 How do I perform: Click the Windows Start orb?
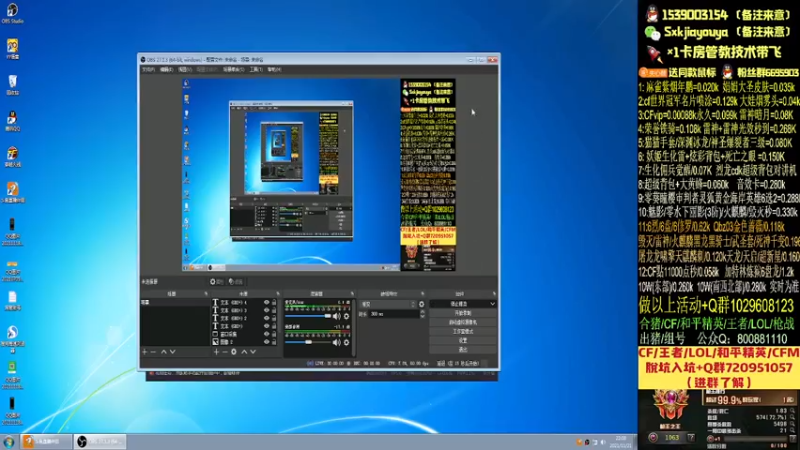pyautogui.click(x=9, y=441)
